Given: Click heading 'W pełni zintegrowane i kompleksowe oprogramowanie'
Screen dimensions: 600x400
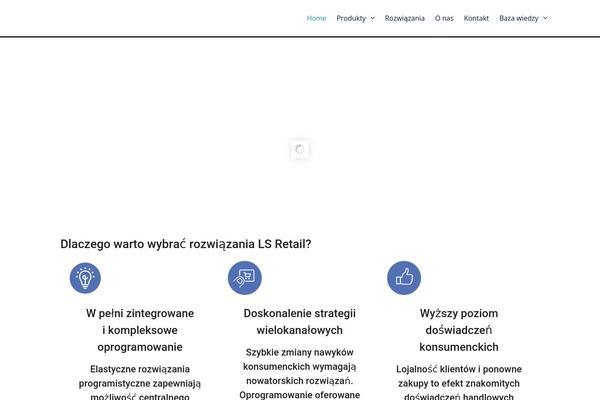Looking at the screenshot, I should [140, 330].
